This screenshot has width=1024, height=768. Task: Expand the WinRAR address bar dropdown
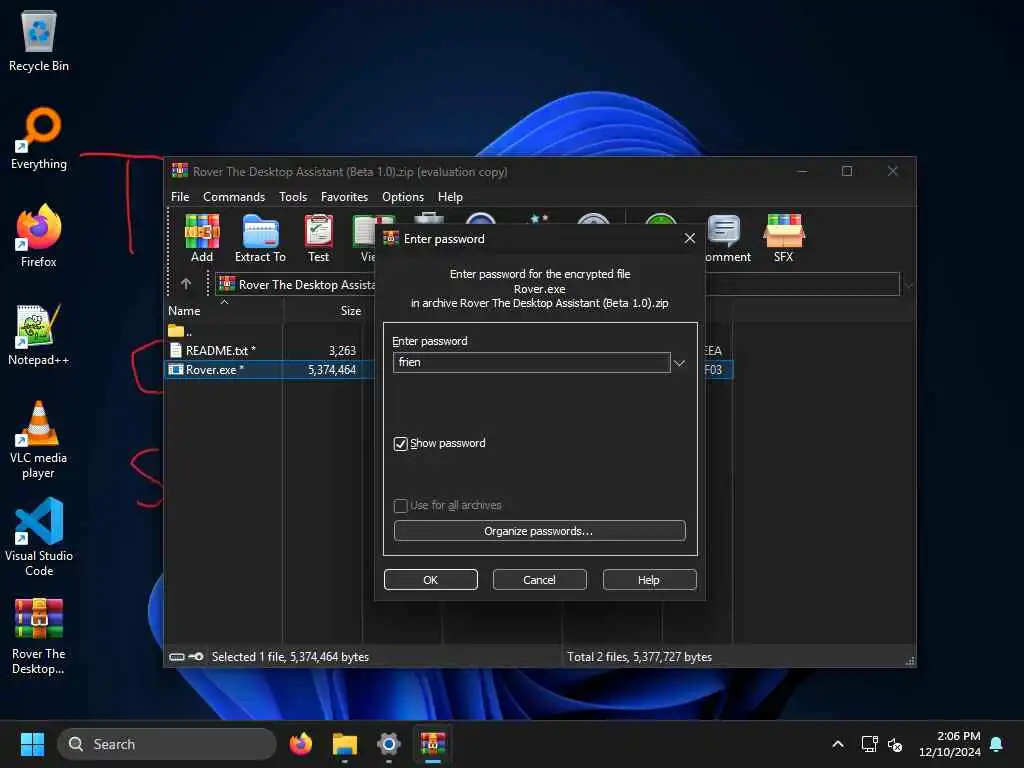tap(908, 285)
